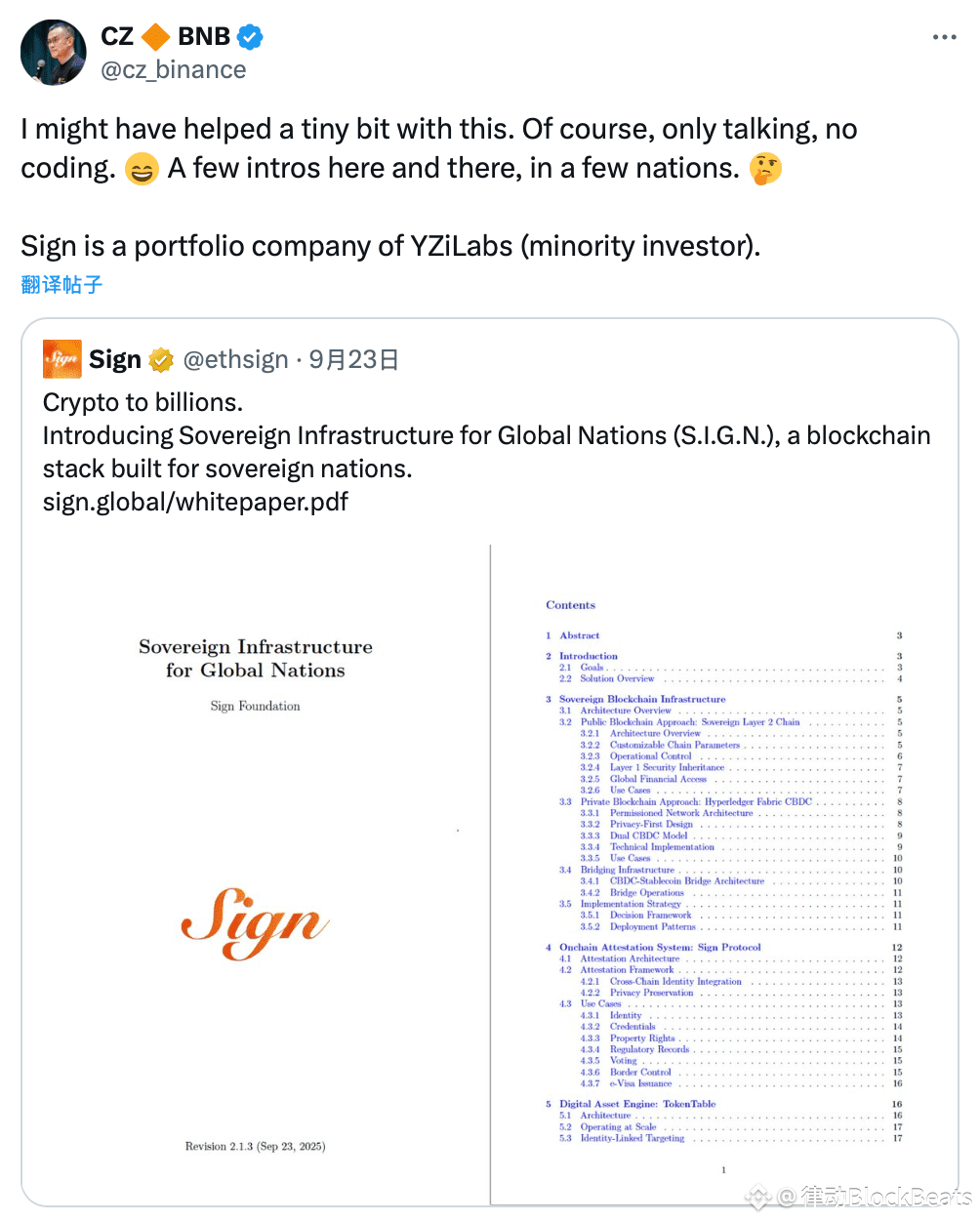
Task: Click the grinning emoji in the tweet text
Action: click(142, 170)
